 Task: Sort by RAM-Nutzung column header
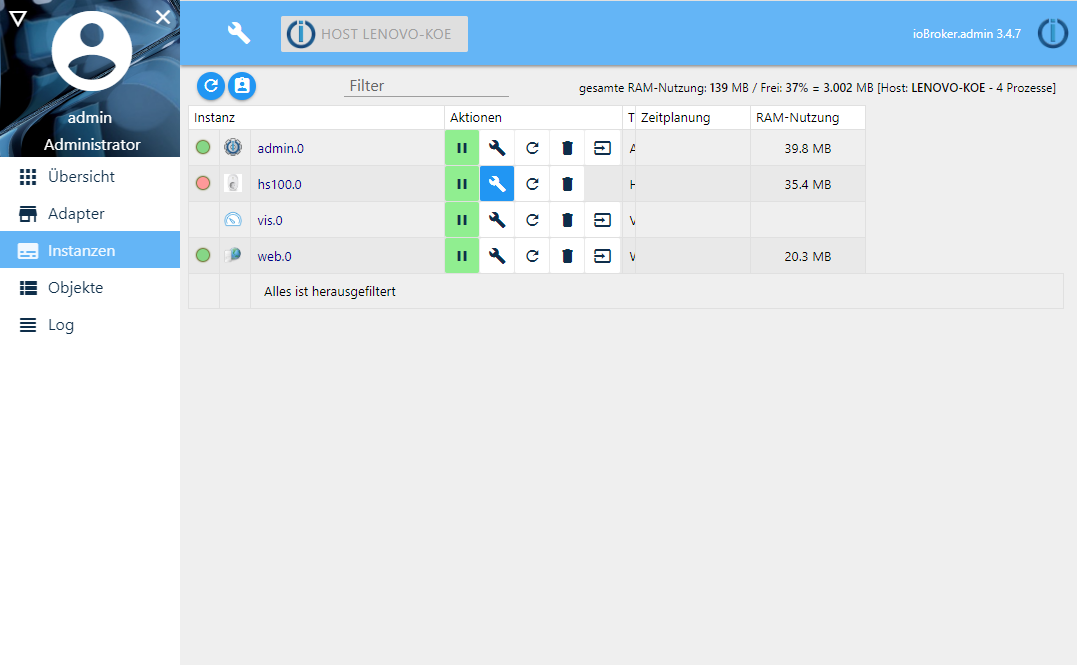click(x=797, y=118)
